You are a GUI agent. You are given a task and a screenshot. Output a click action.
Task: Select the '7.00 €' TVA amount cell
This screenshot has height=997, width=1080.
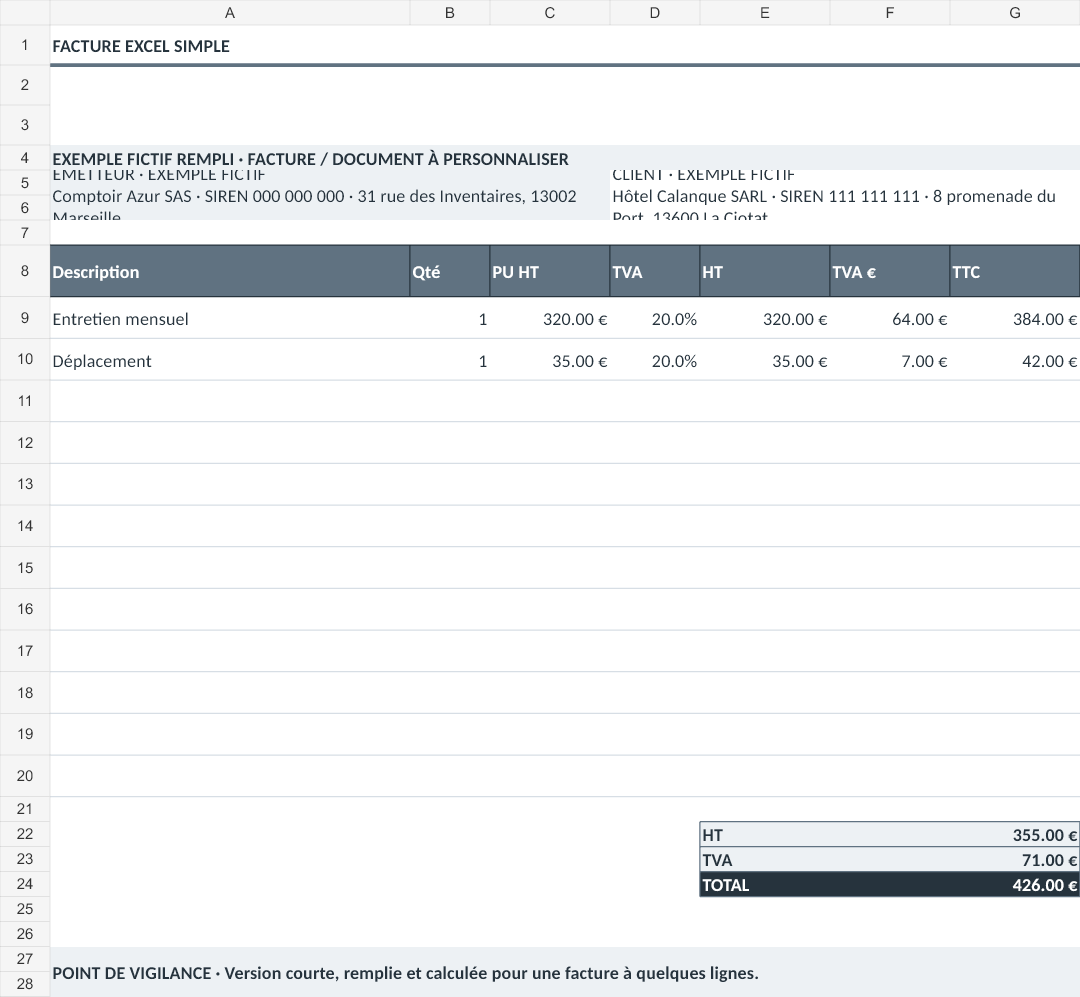coord(890,360)
